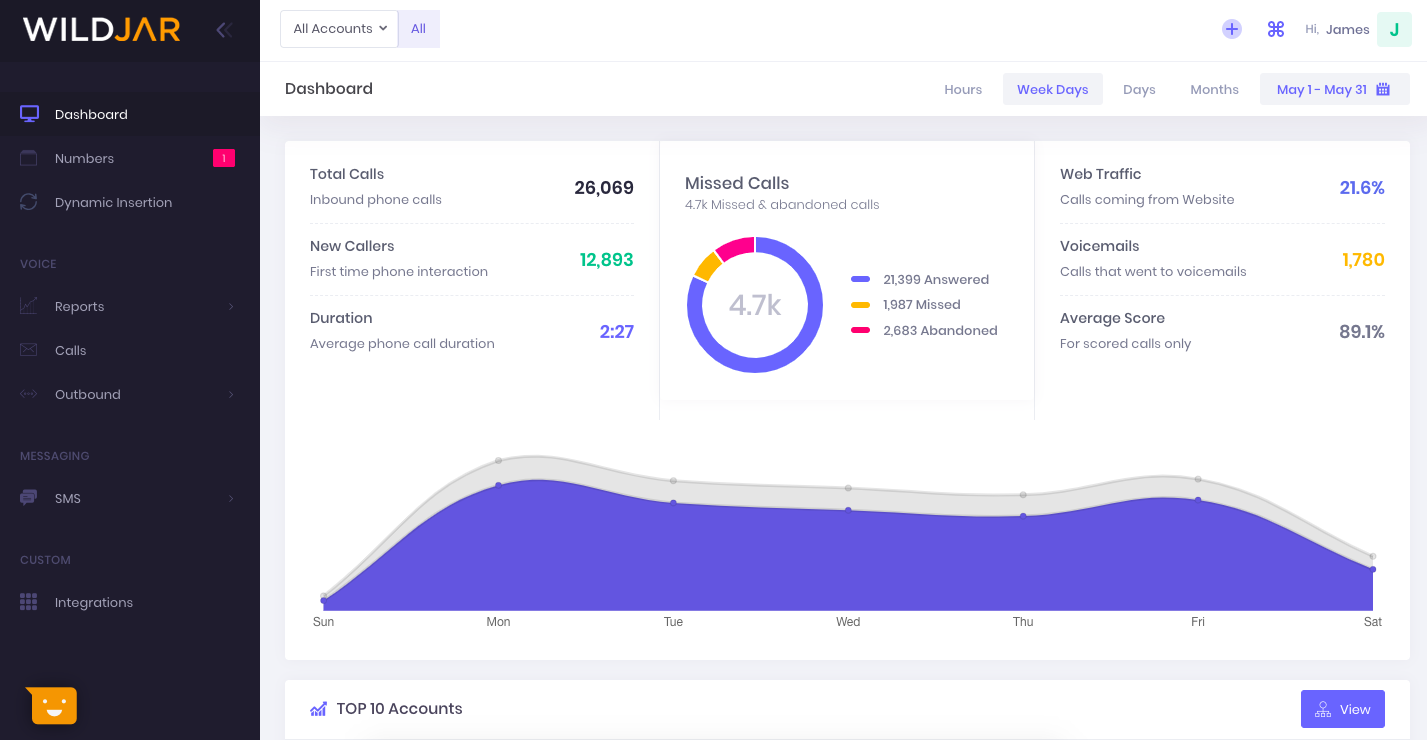Switch to the Months view tab

tap(1214, 89)
